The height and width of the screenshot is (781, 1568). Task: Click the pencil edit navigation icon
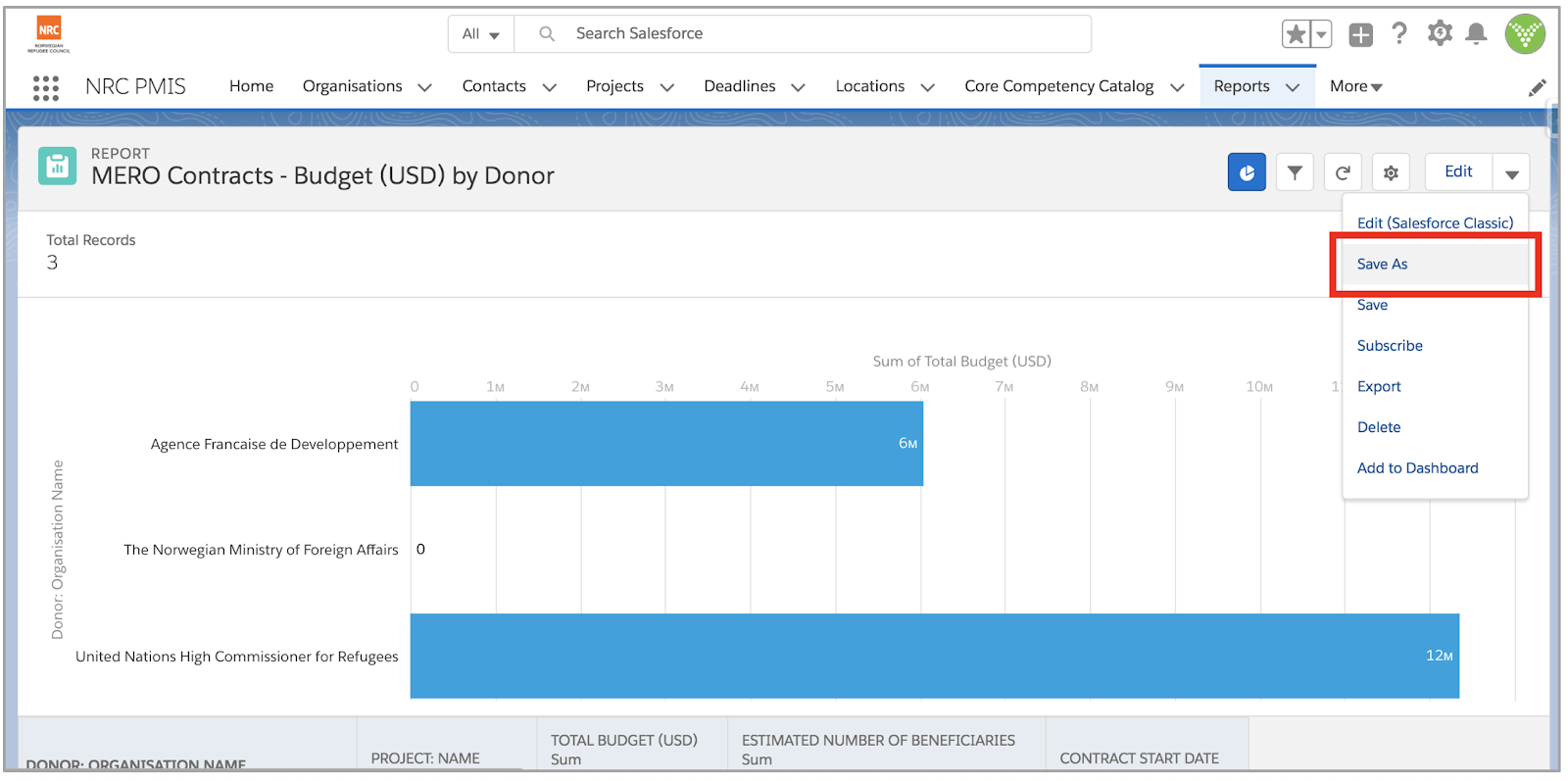(x=1537, y=87)
